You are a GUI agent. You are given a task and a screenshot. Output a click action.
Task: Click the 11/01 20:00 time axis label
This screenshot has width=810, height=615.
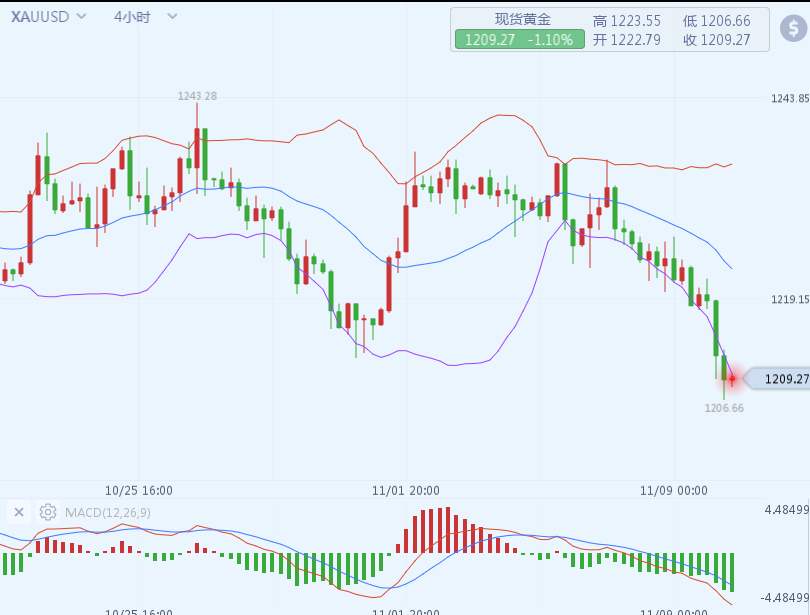(x=405, y=490)
